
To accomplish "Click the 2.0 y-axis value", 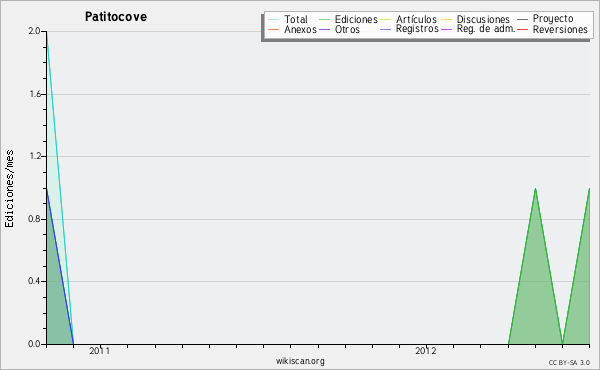I will click(34, 31).
